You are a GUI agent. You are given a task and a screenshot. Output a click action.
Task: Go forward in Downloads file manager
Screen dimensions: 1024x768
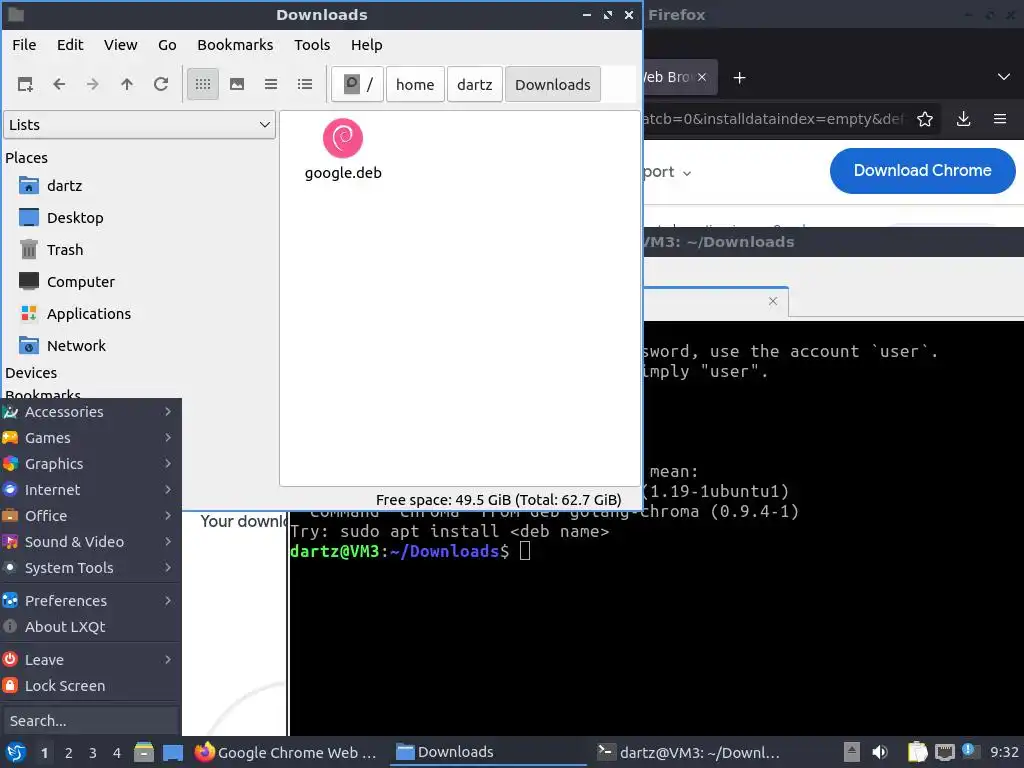tap(93, 84)
